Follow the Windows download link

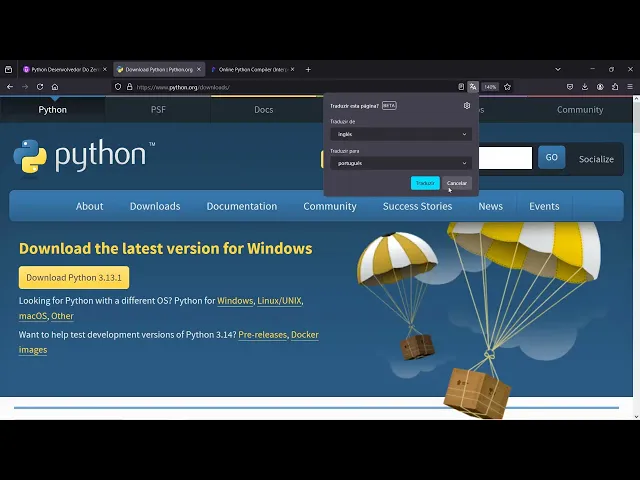[x=235, y=301]
